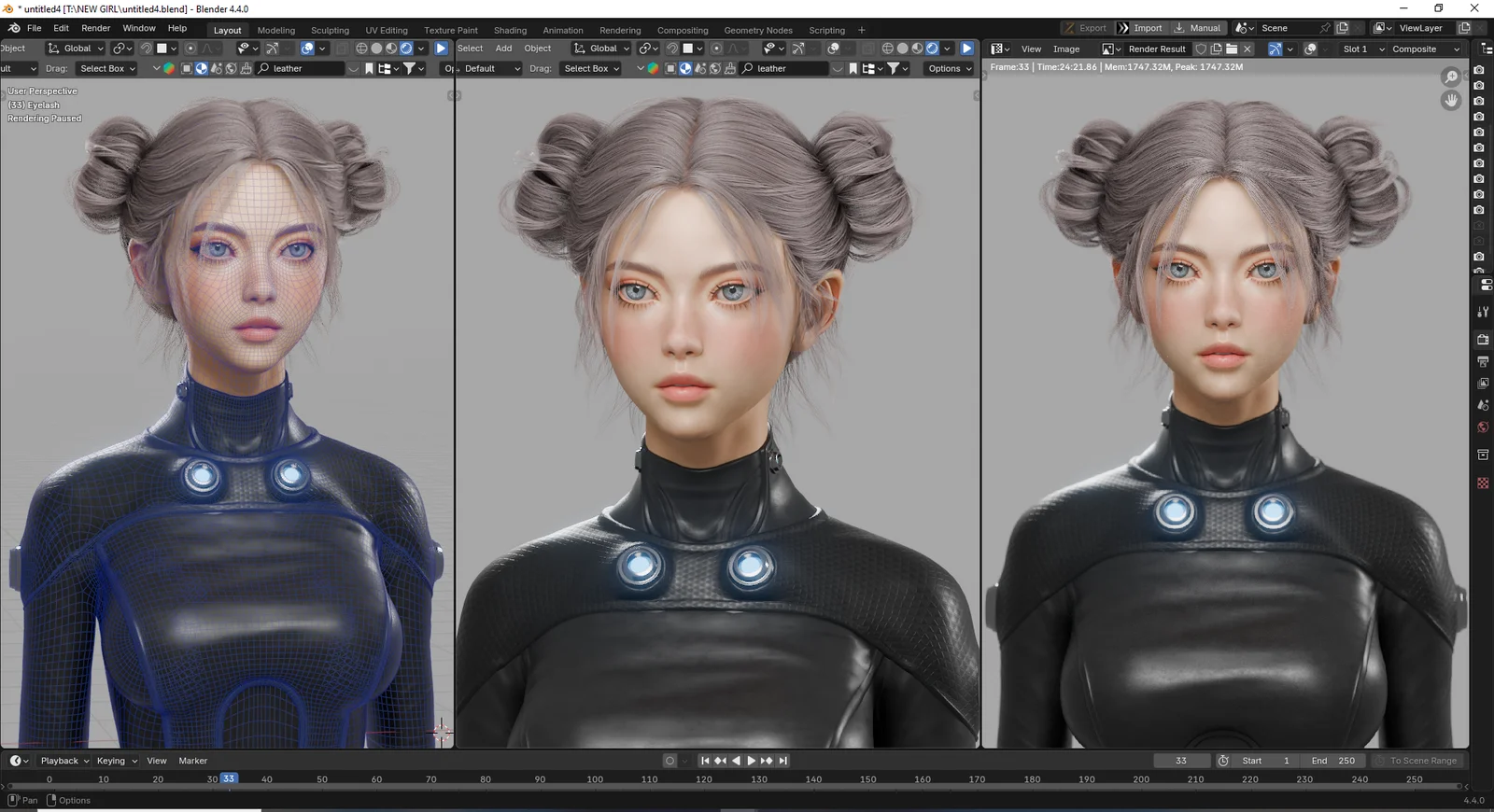Toggle overlays in the left viewport
Image resolution: width=1494 pixels, height=812 pixels.
tap(307, 49)
